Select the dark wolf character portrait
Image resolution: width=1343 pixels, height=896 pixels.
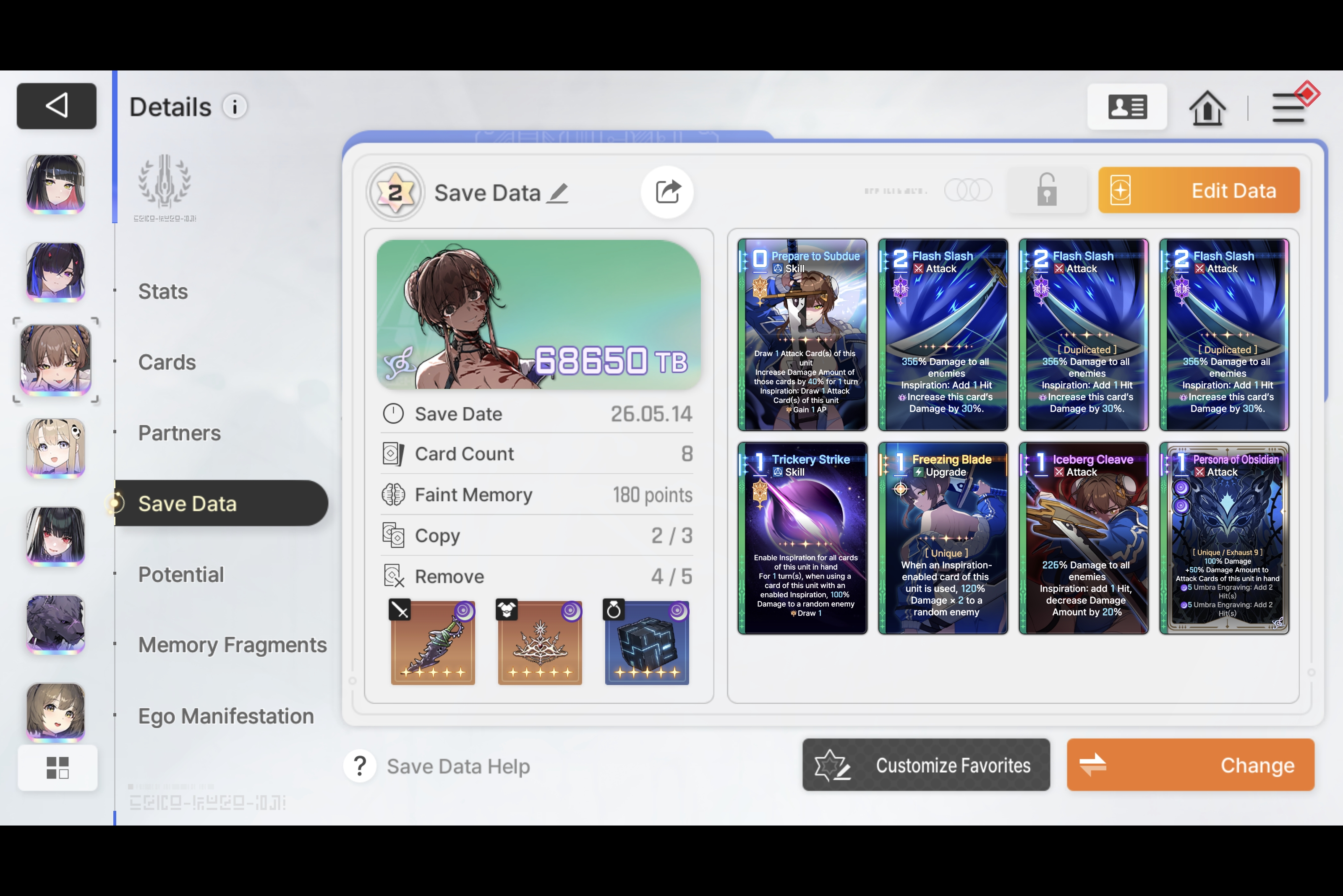55,625
